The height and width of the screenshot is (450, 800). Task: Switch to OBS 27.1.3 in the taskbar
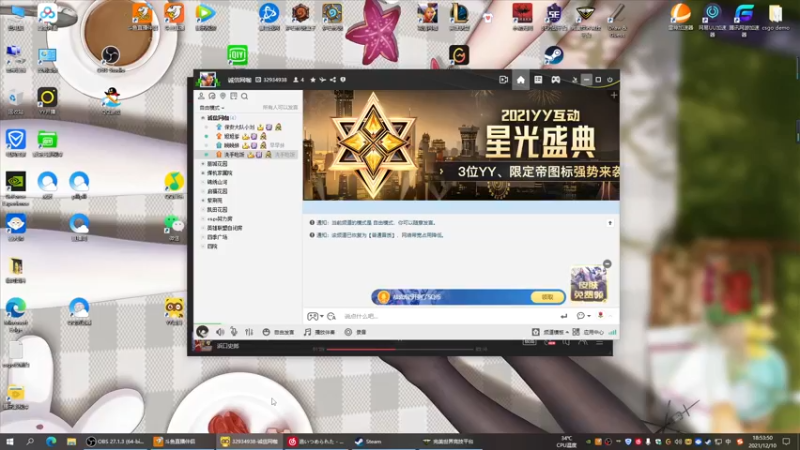pos(115,441)
